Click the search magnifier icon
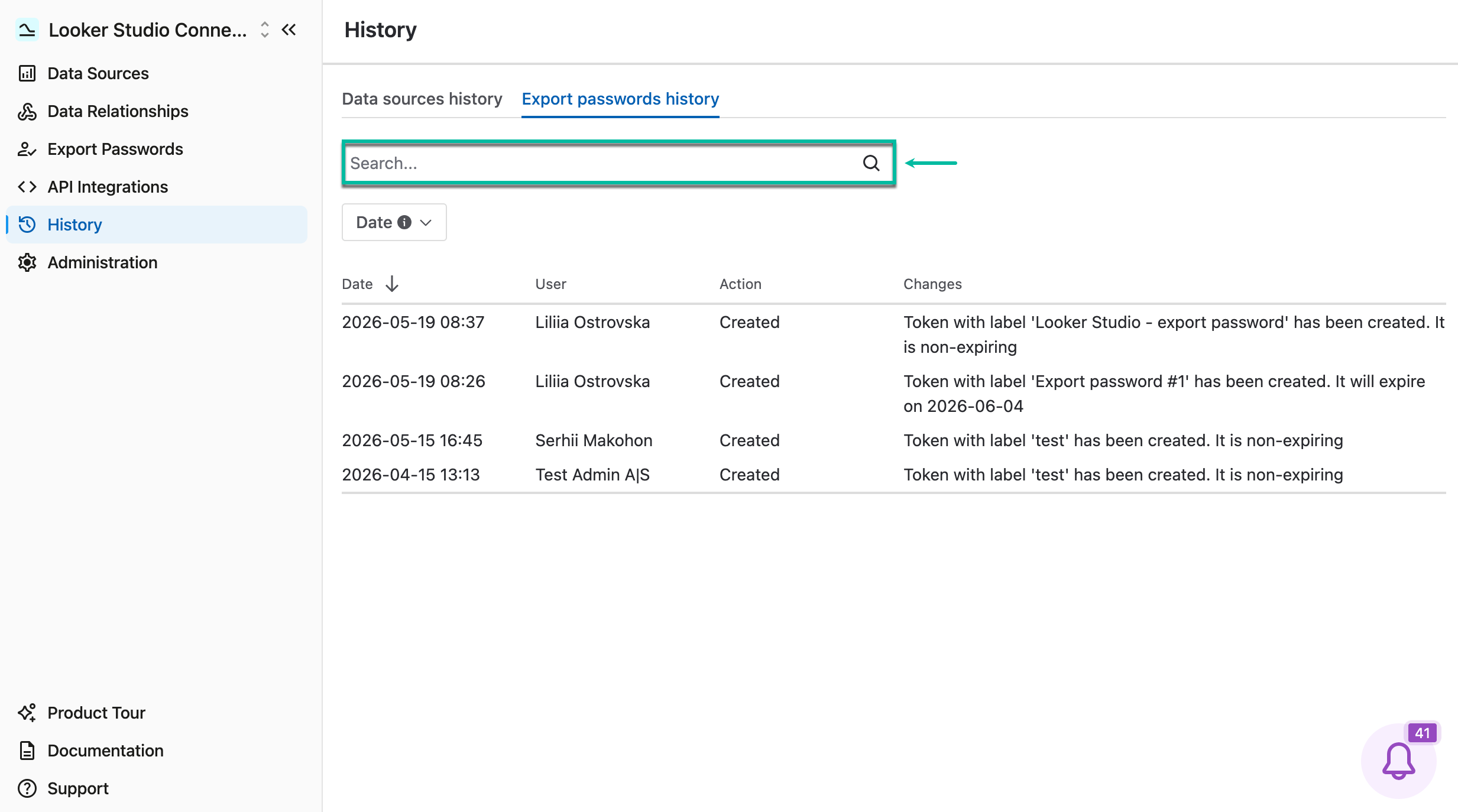This screenshot has height=812, width=1458. tap(871, 163)
